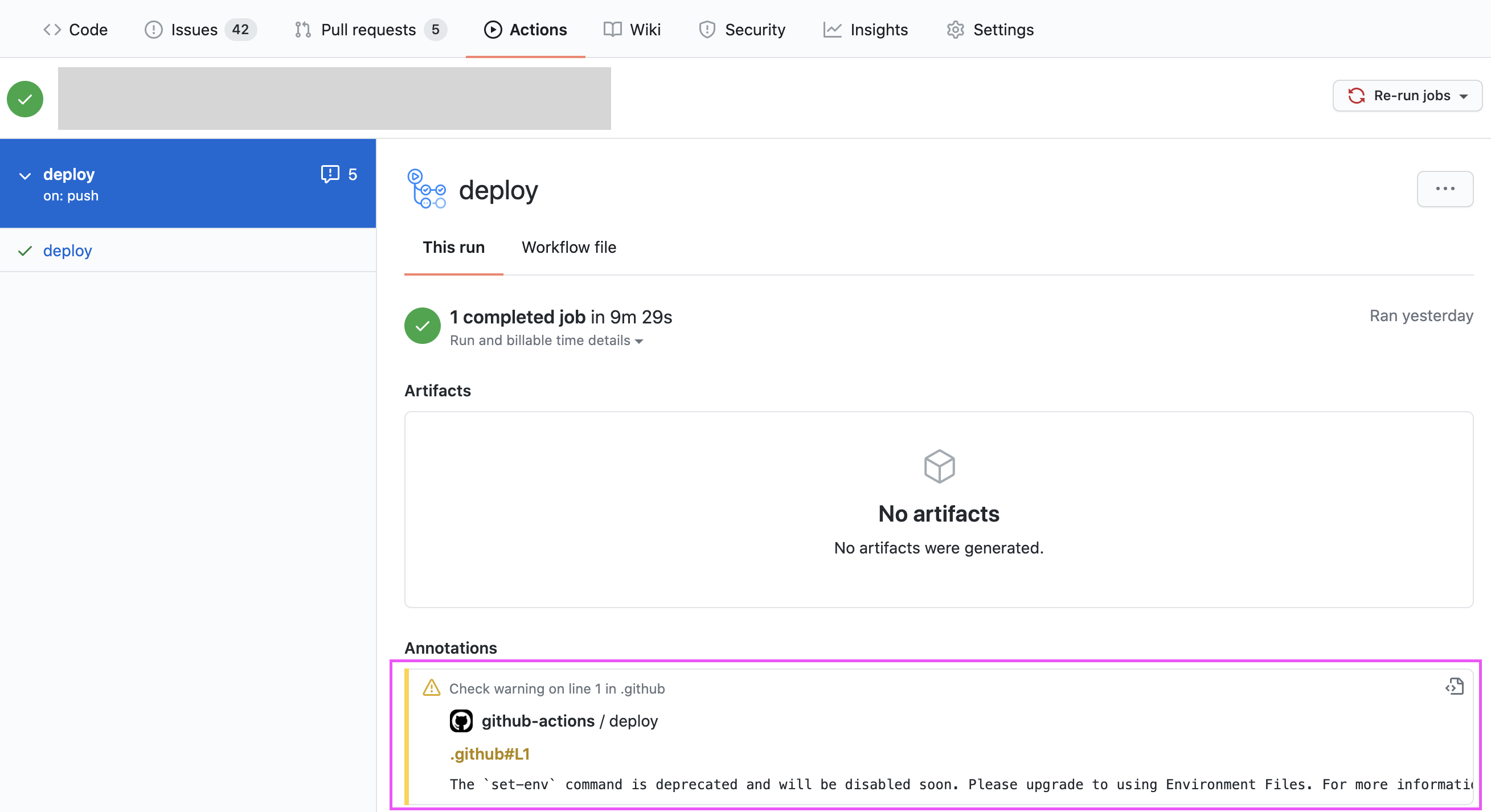Click the view raw annotation file icon

coord(1454,687)
